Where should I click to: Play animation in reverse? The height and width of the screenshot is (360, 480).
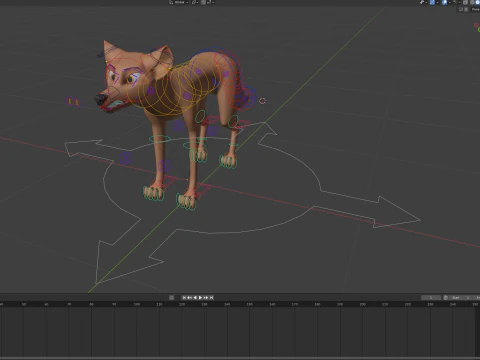click(195, 297)
